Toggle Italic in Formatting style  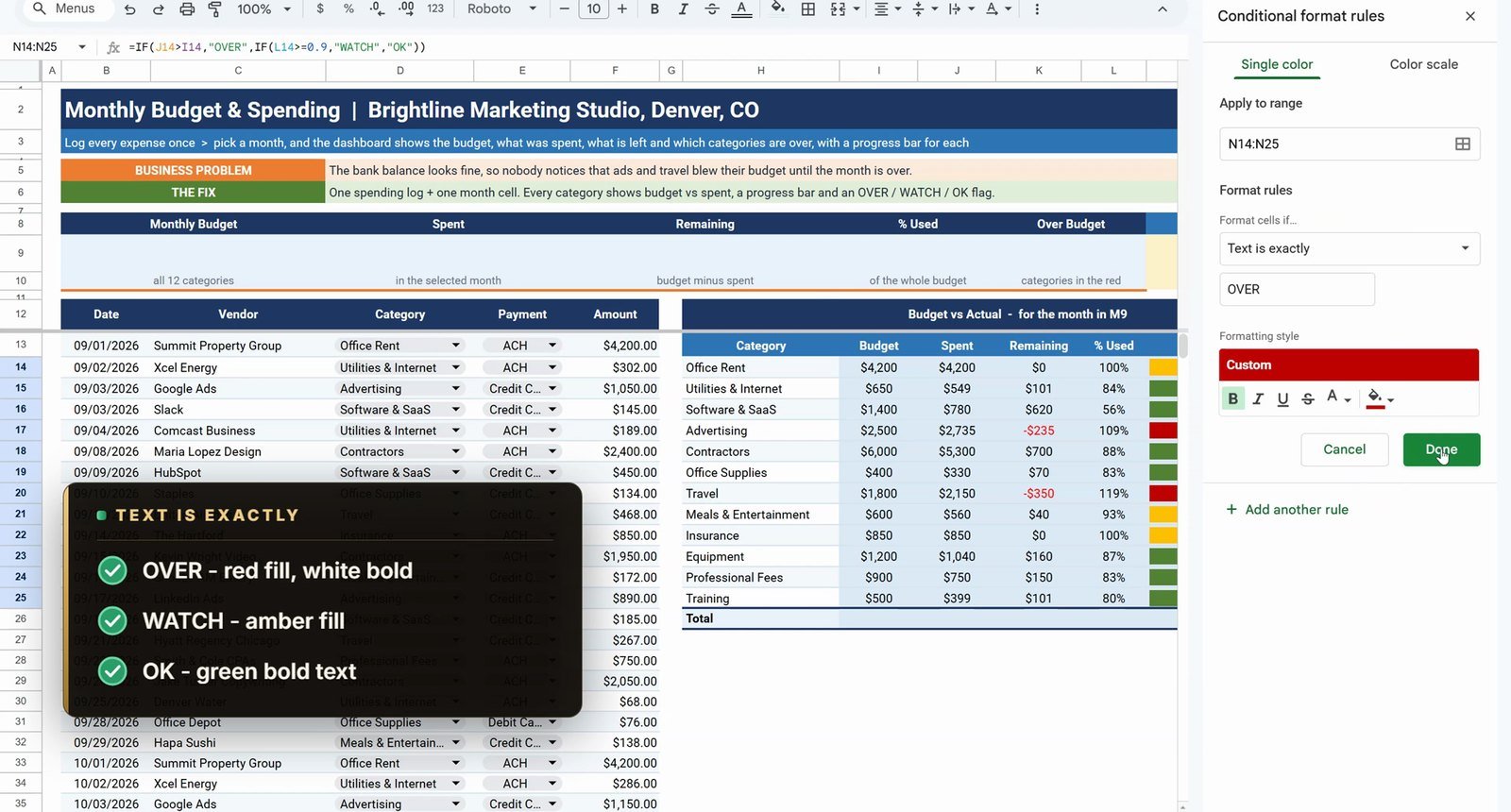click(1258, 398)
